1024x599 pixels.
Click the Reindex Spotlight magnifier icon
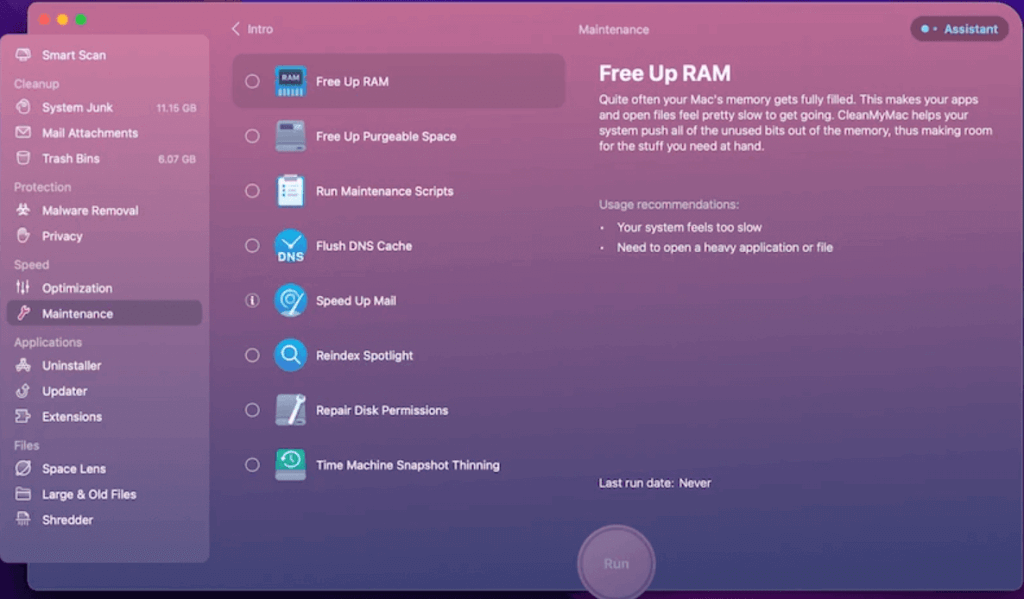point(291,355)
